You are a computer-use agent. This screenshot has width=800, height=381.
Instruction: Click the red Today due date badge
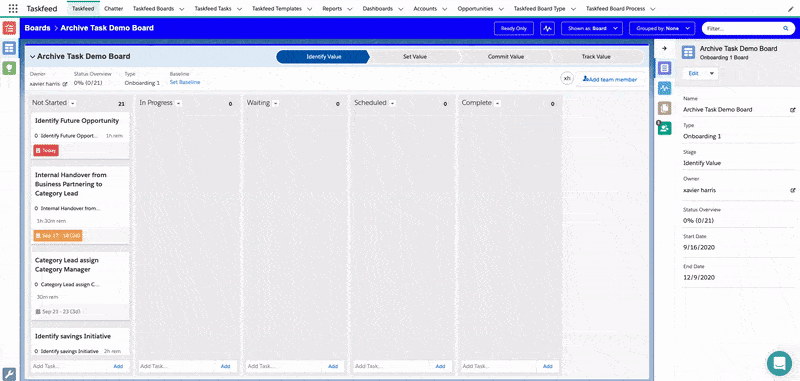pos(46,150)
